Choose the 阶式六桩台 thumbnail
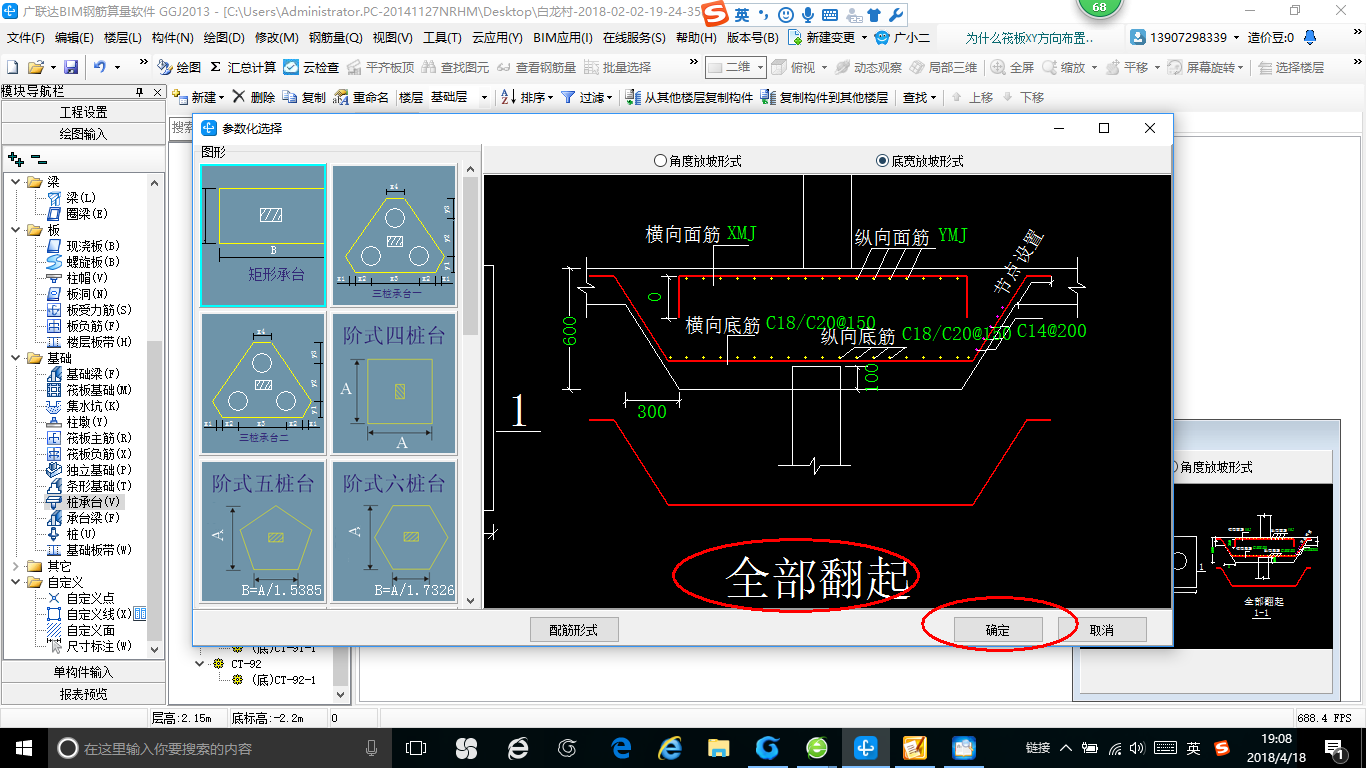The image size is (1366, 768). (394, 531)
